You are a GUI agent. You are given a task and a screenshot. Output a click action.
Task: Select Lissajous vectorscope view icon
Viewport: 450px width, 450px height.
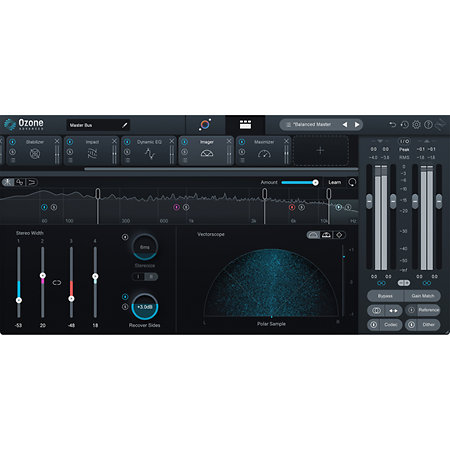pyautogui.click(x=339, y=235)
